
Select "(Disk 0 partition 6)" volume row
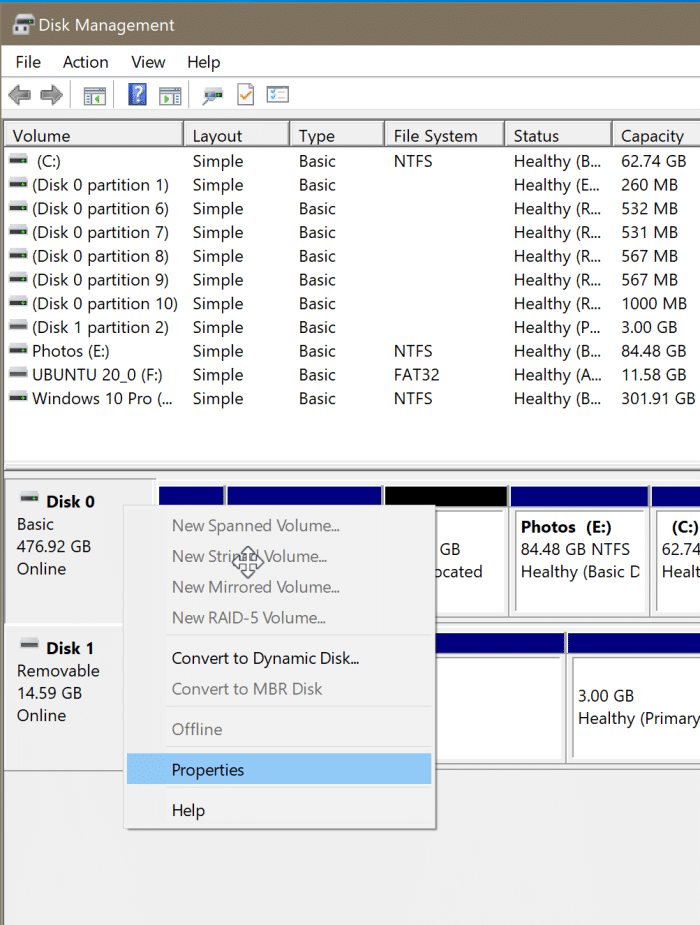(352, 208)
